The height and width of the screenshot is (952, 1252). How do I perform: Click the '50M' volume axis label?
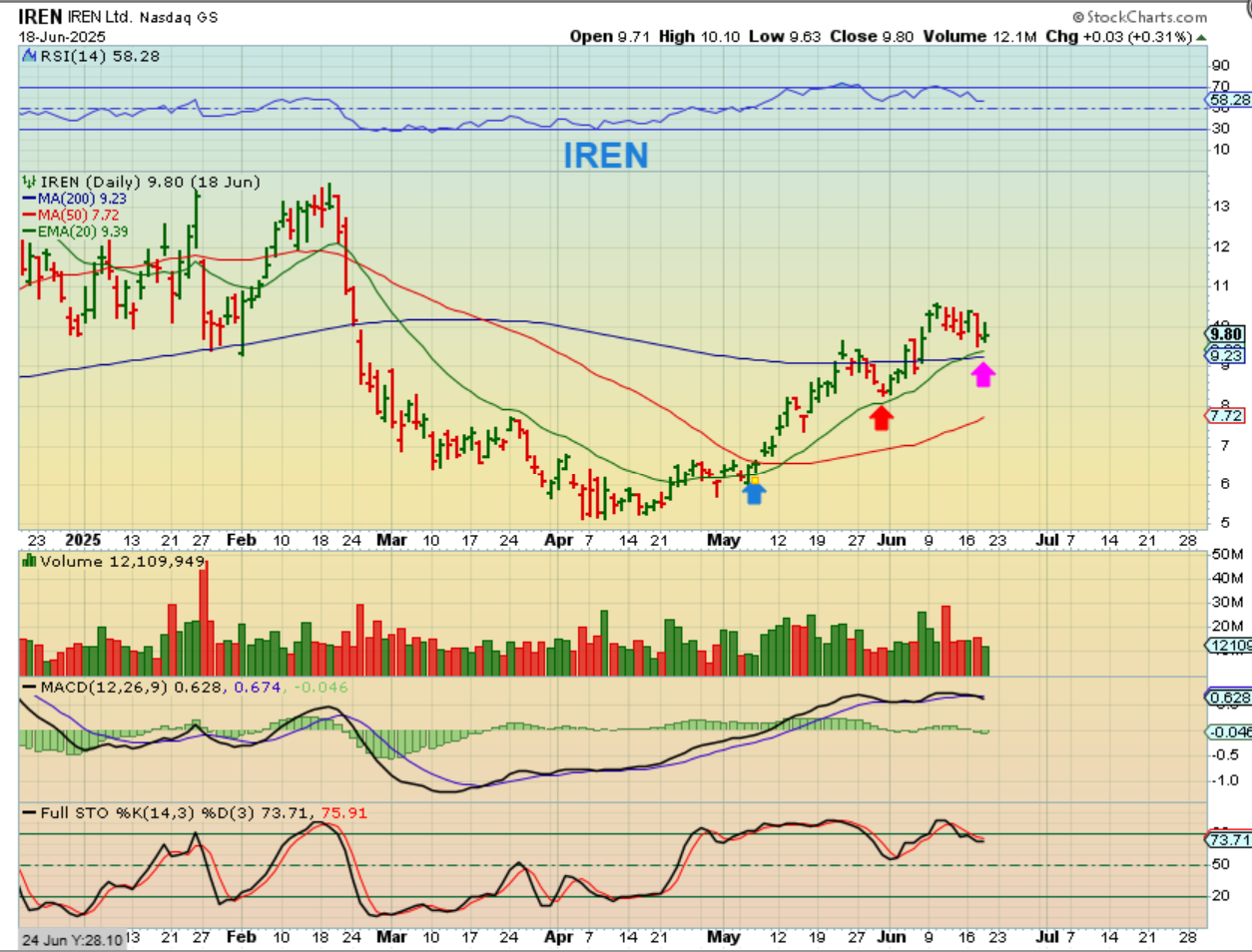coord(1227,554)
